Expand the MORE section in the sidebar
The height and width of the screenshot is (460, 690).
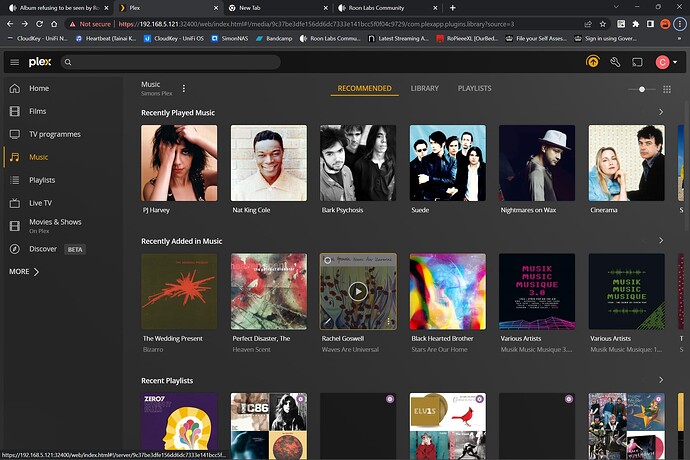click(x=24, y=271)
